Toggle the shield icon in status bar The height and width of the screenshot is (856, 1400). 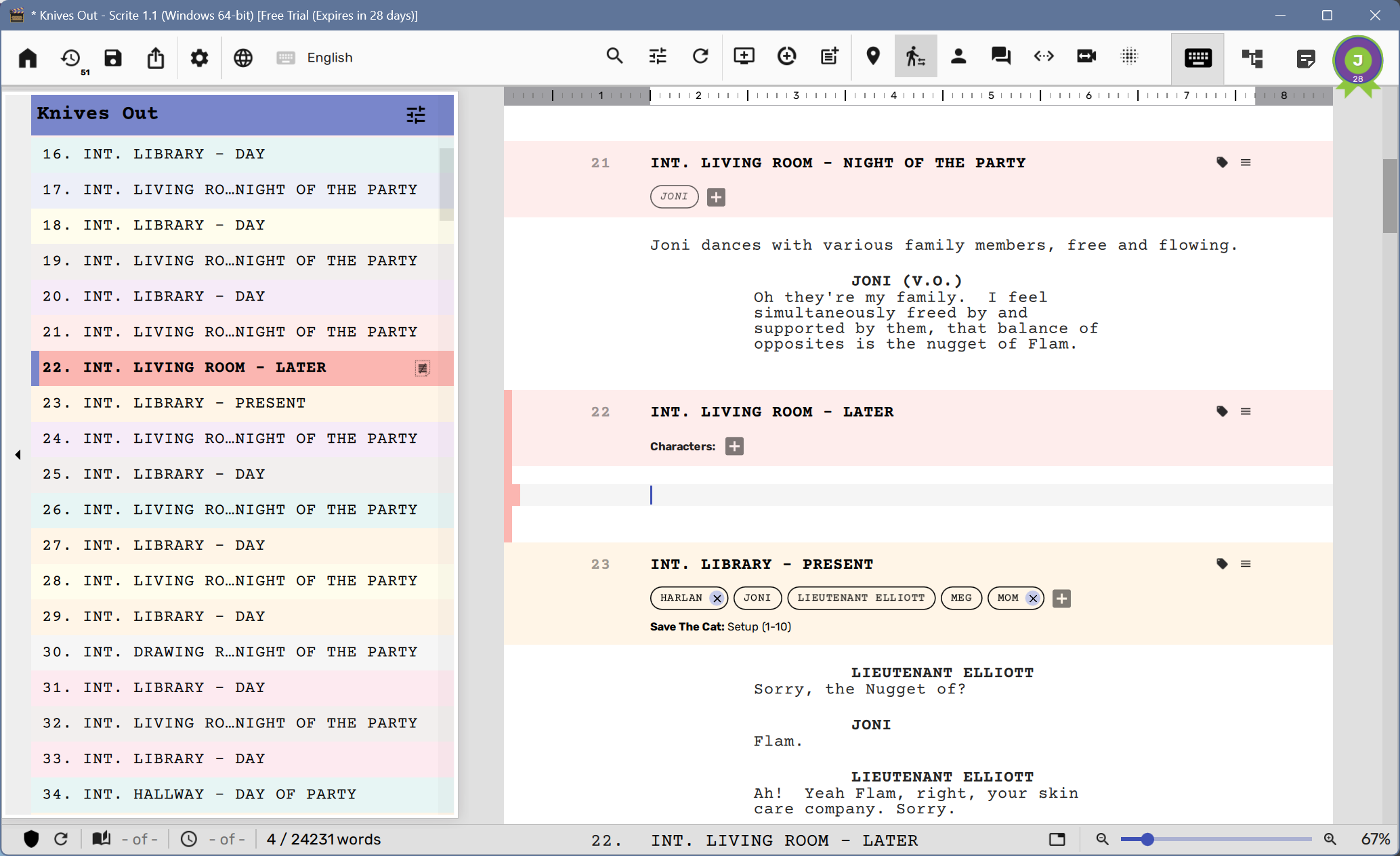point(31,839)
